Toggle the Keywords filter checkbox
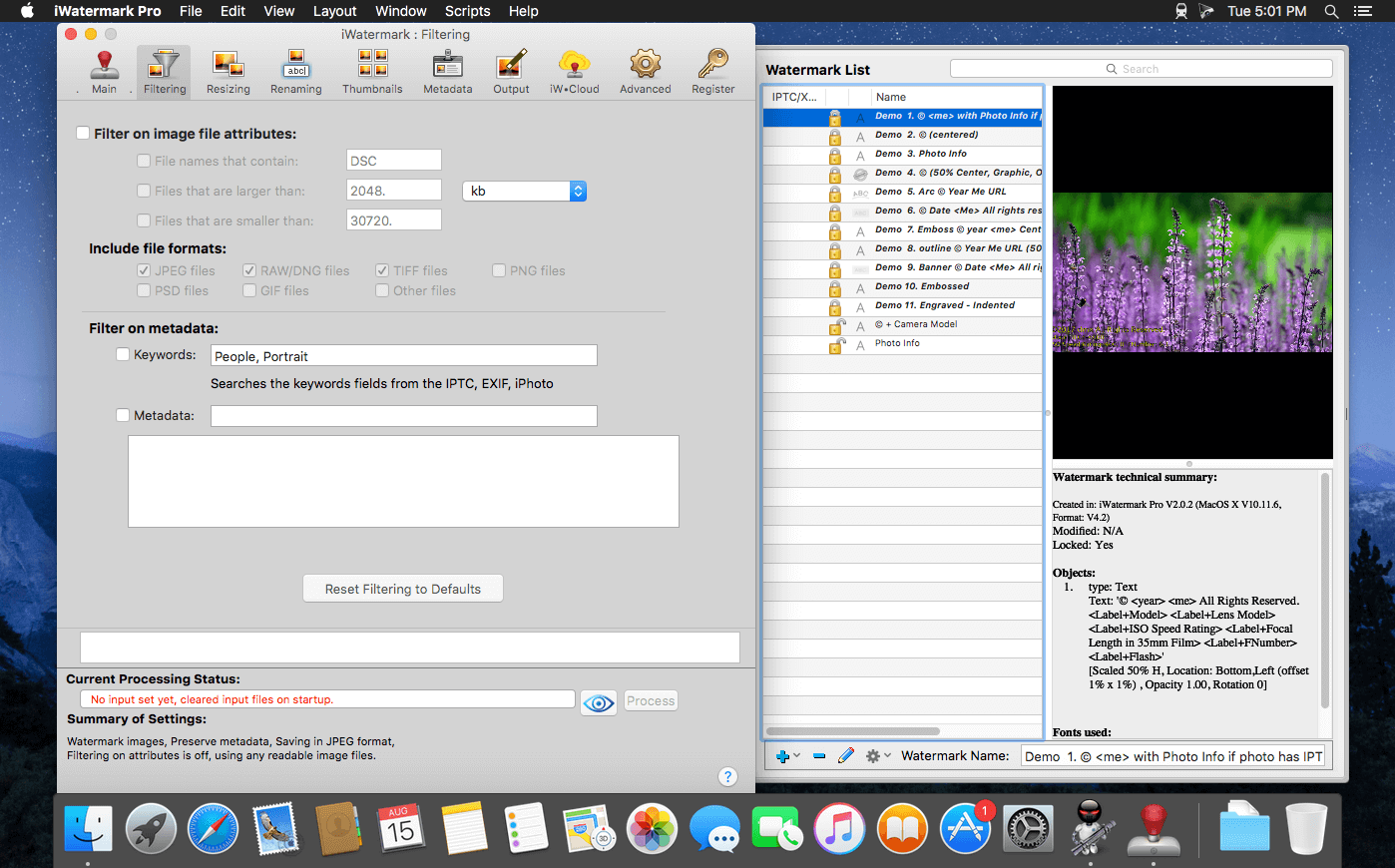1395x868 pixels. (123, 354)
